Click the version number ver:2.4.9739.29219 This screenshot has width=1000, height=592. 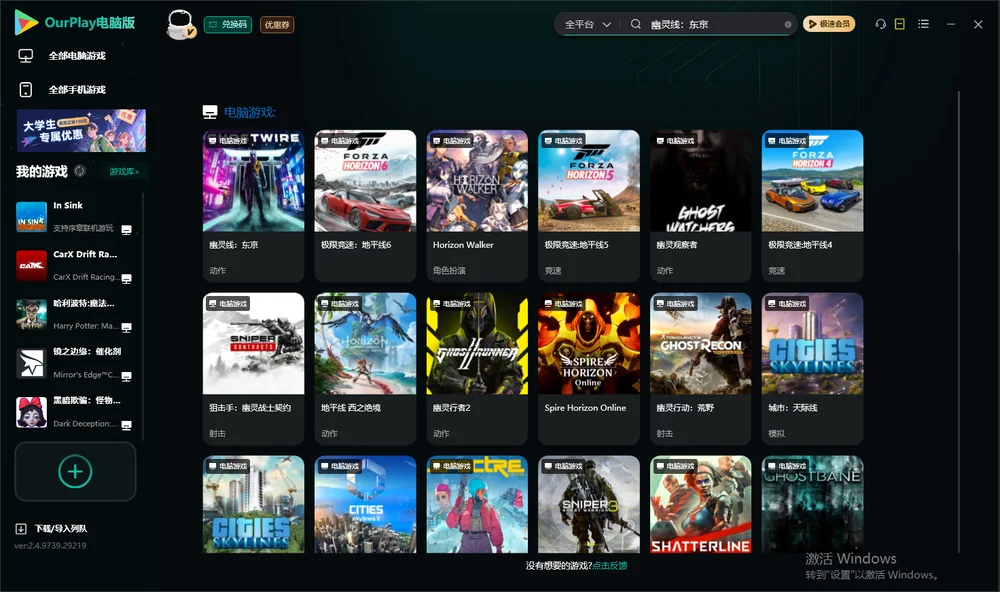50,545
